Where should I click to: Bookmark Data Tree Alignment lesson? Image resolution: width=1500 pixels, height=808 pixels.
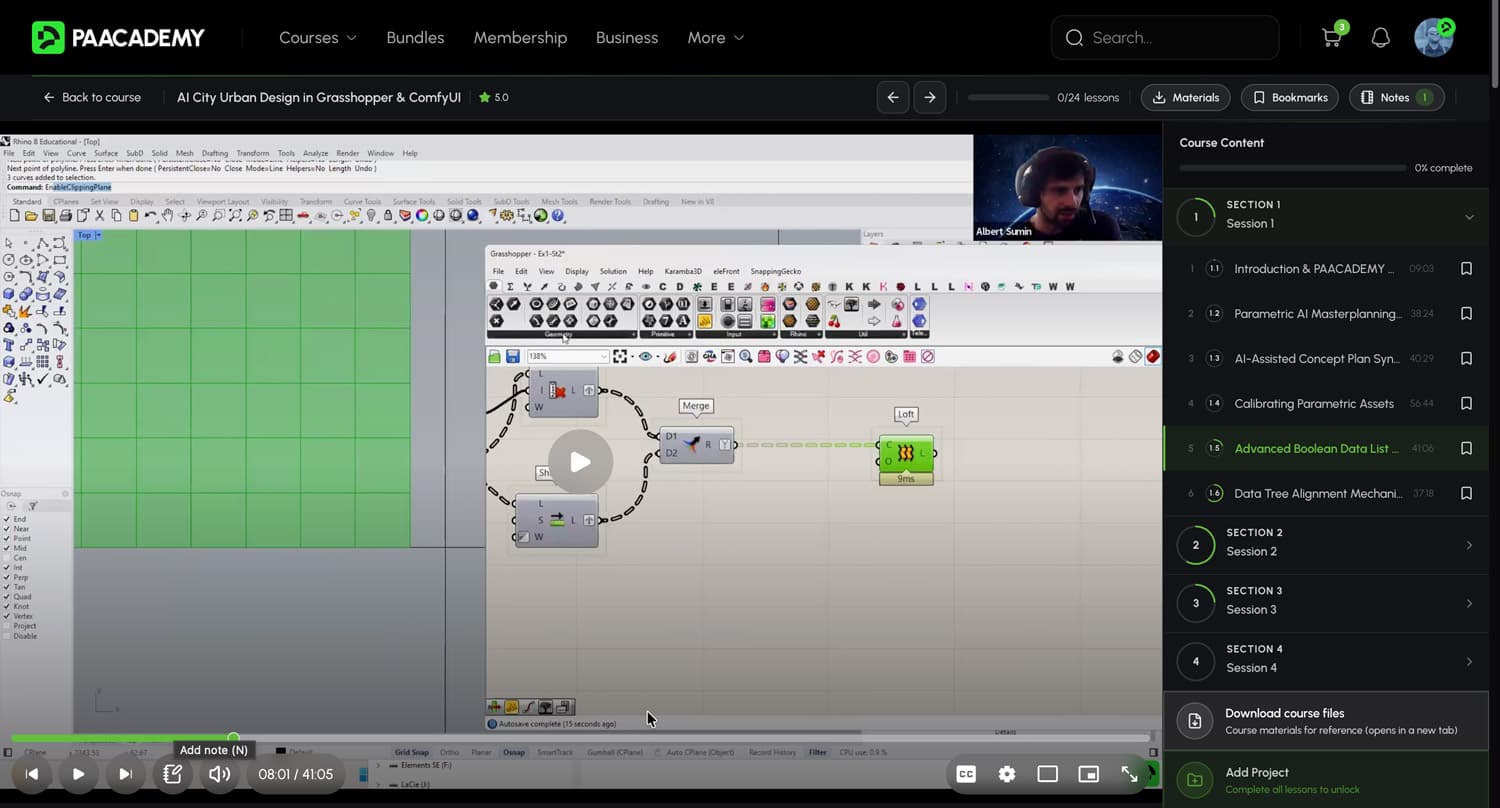[1466, 493]
